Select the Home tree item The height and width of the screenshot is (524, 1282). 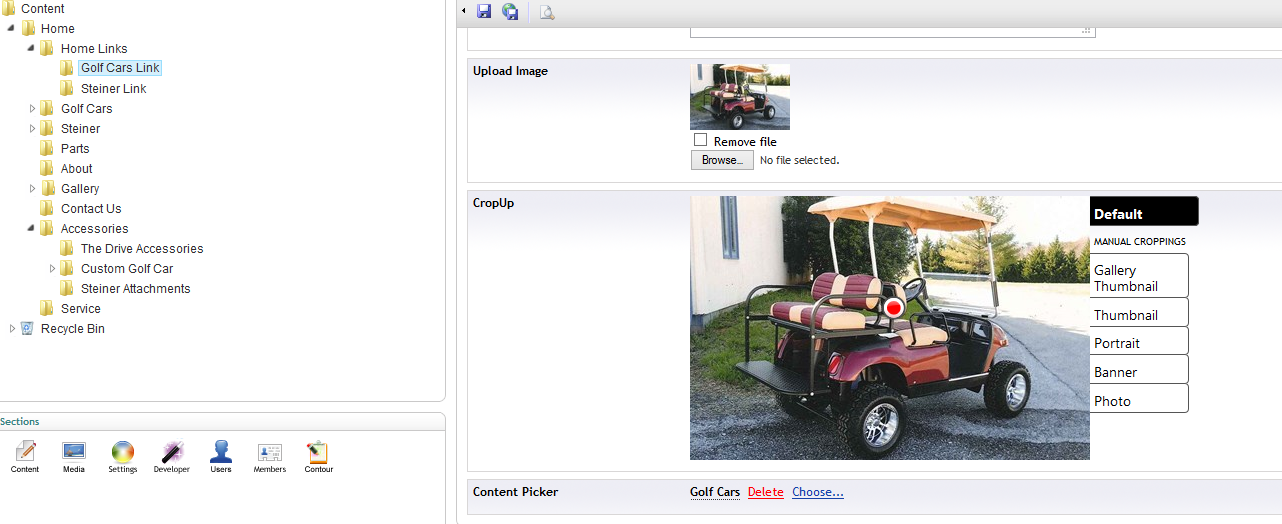point(58,28)
